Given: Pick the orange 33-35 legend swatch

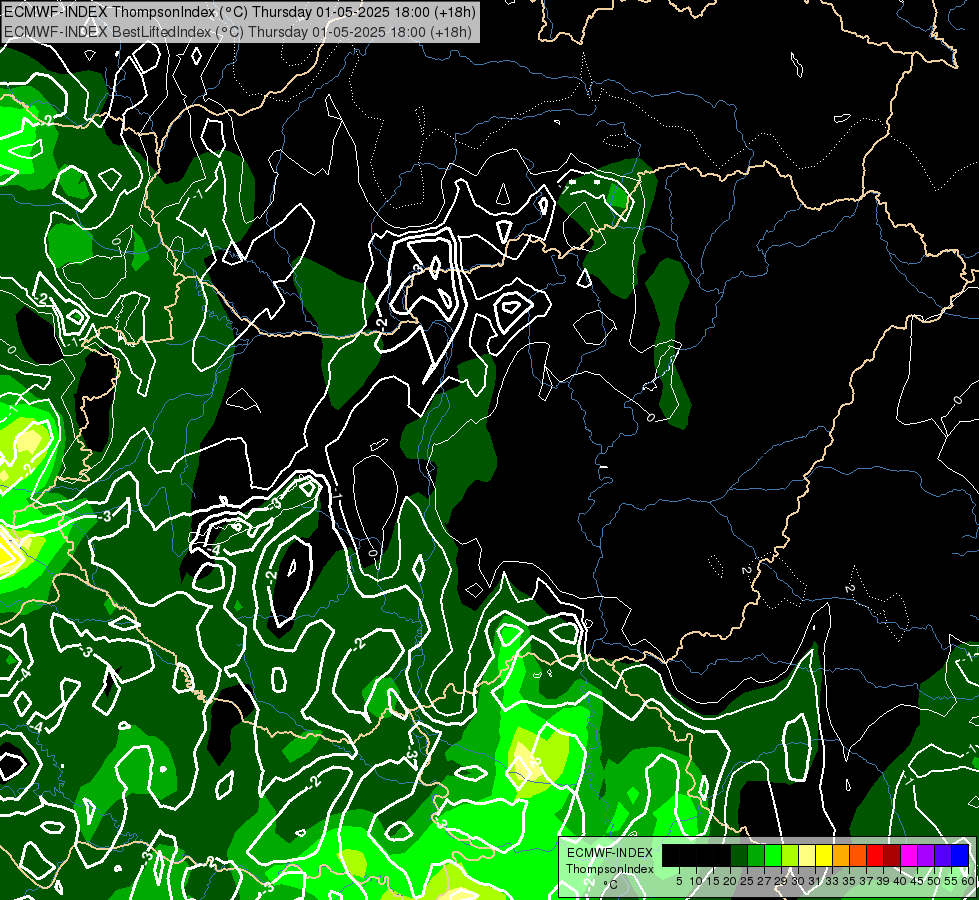Looking at the screenshot, I should tap(841, 855).
